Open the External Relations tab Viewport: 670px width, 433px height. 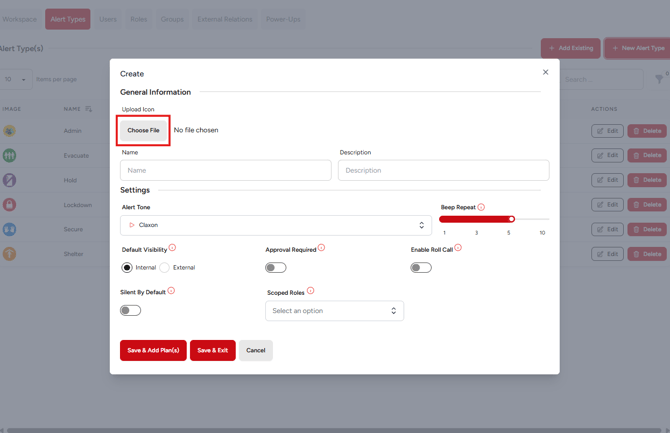pos(224,19)
